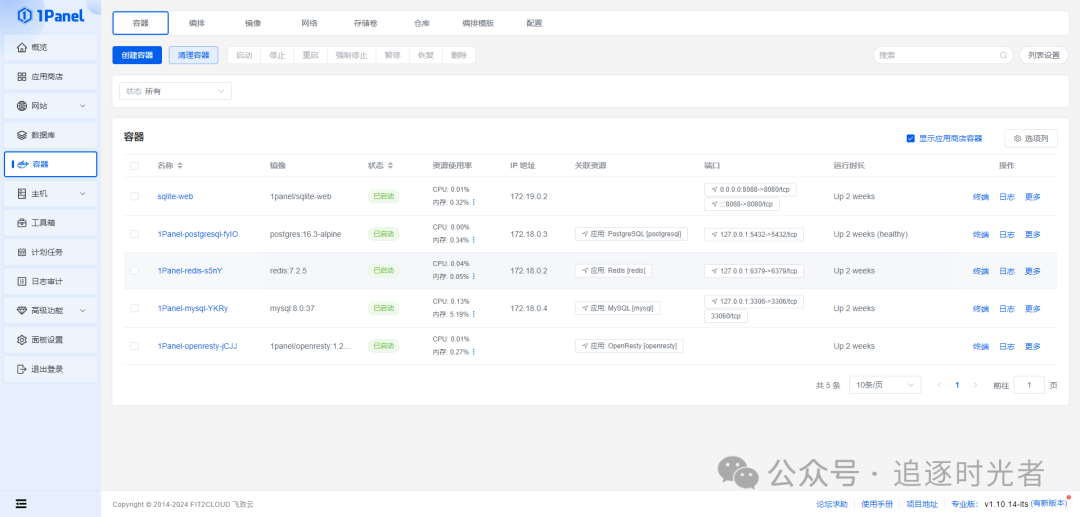Click the 退出登录 logout icon
1080x517 pixels.
click(22, 369)
